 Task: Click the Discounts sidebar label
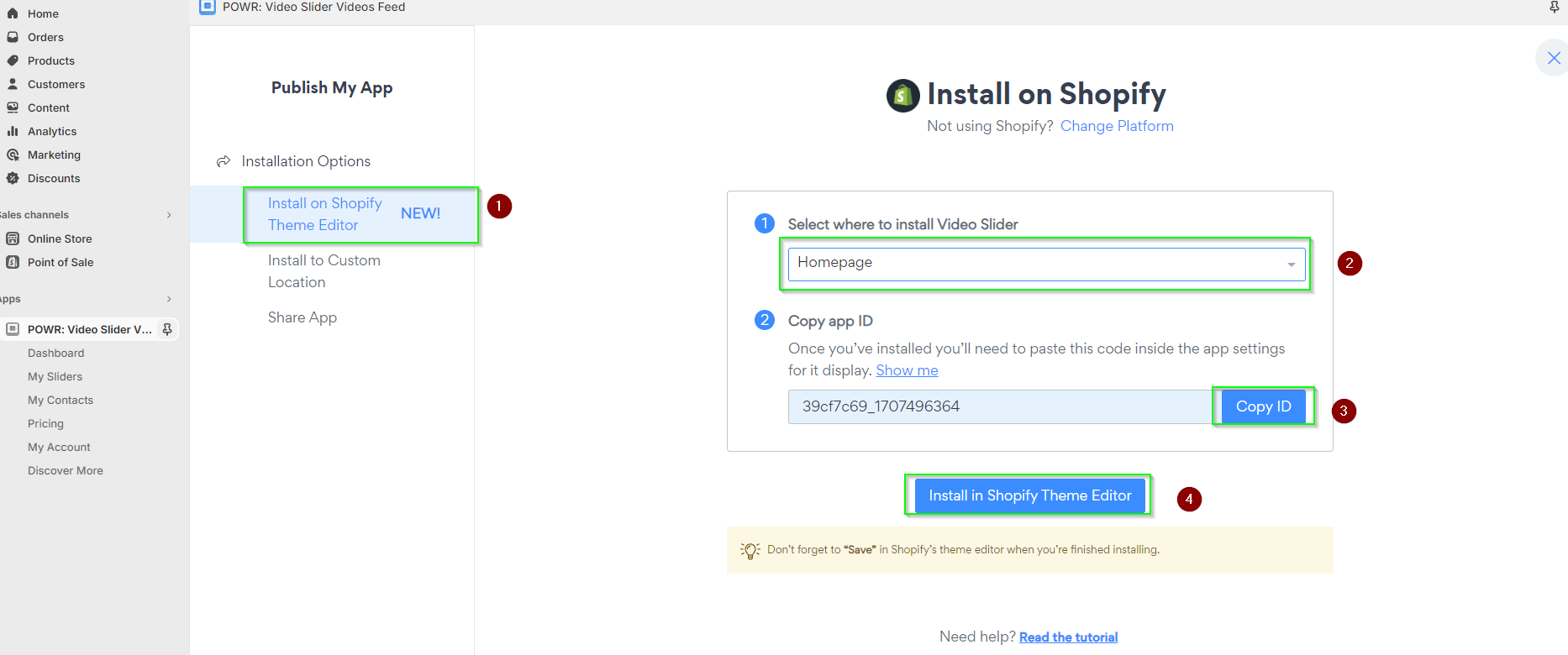[54, 178]
